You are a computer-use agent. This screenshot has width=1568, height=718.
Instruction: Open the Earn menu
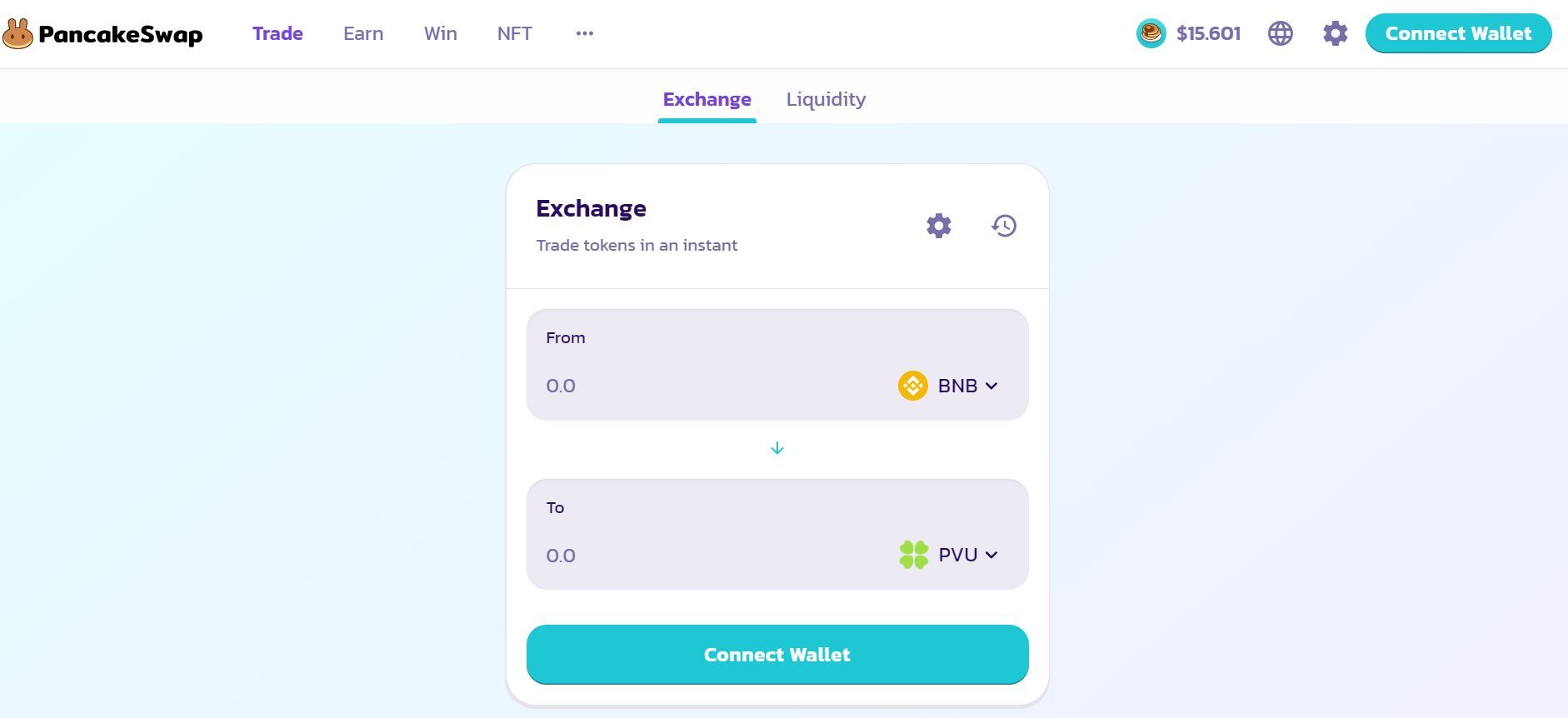[363, 33]
